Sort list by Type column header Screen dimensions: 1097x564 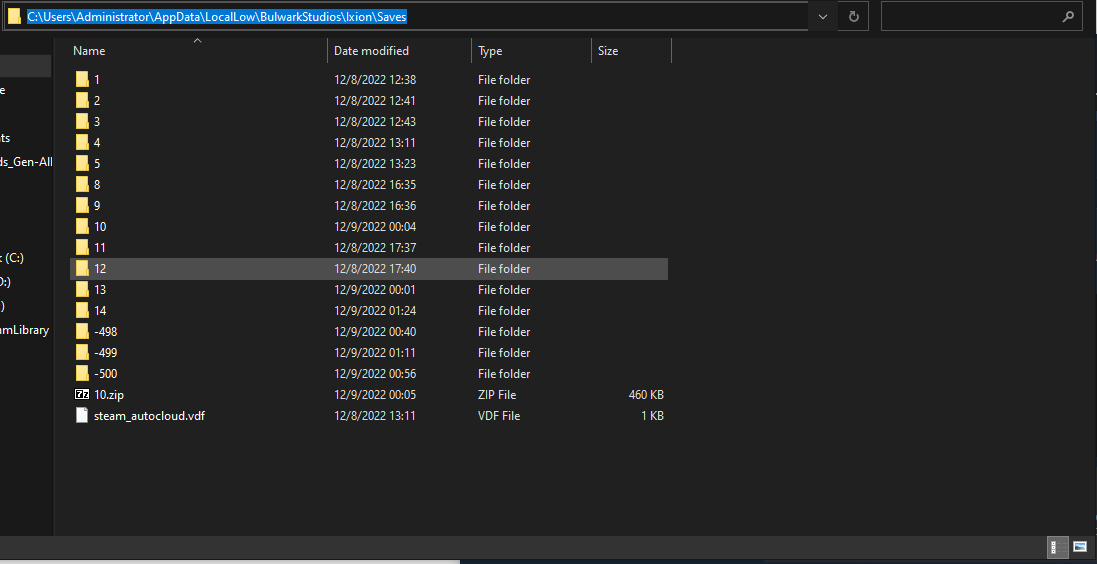(x=490, y=51)
